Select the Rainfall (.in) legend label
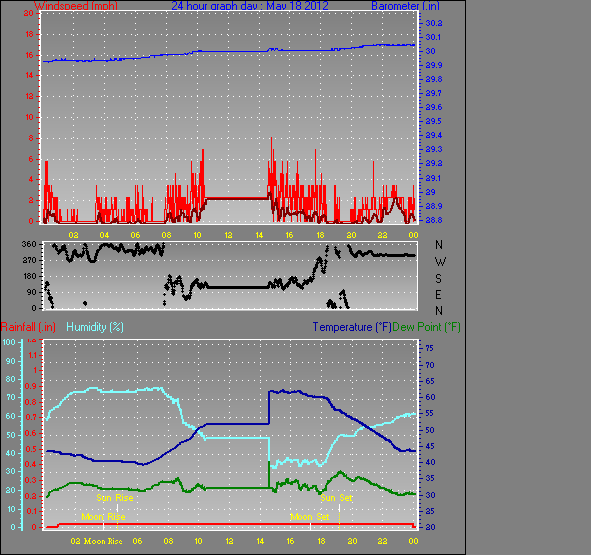 pyautogui.click(x=28, y=327)
